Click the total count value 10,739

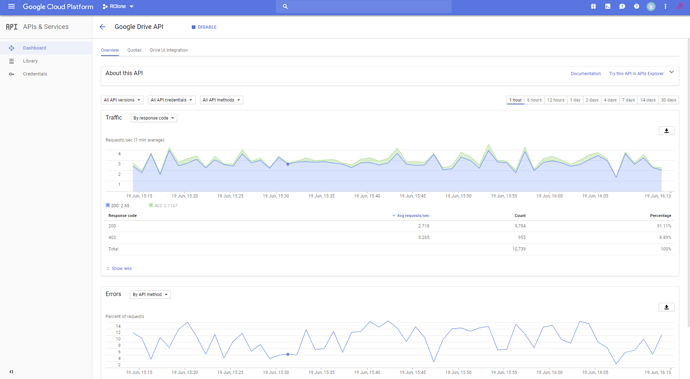point(519,249)
